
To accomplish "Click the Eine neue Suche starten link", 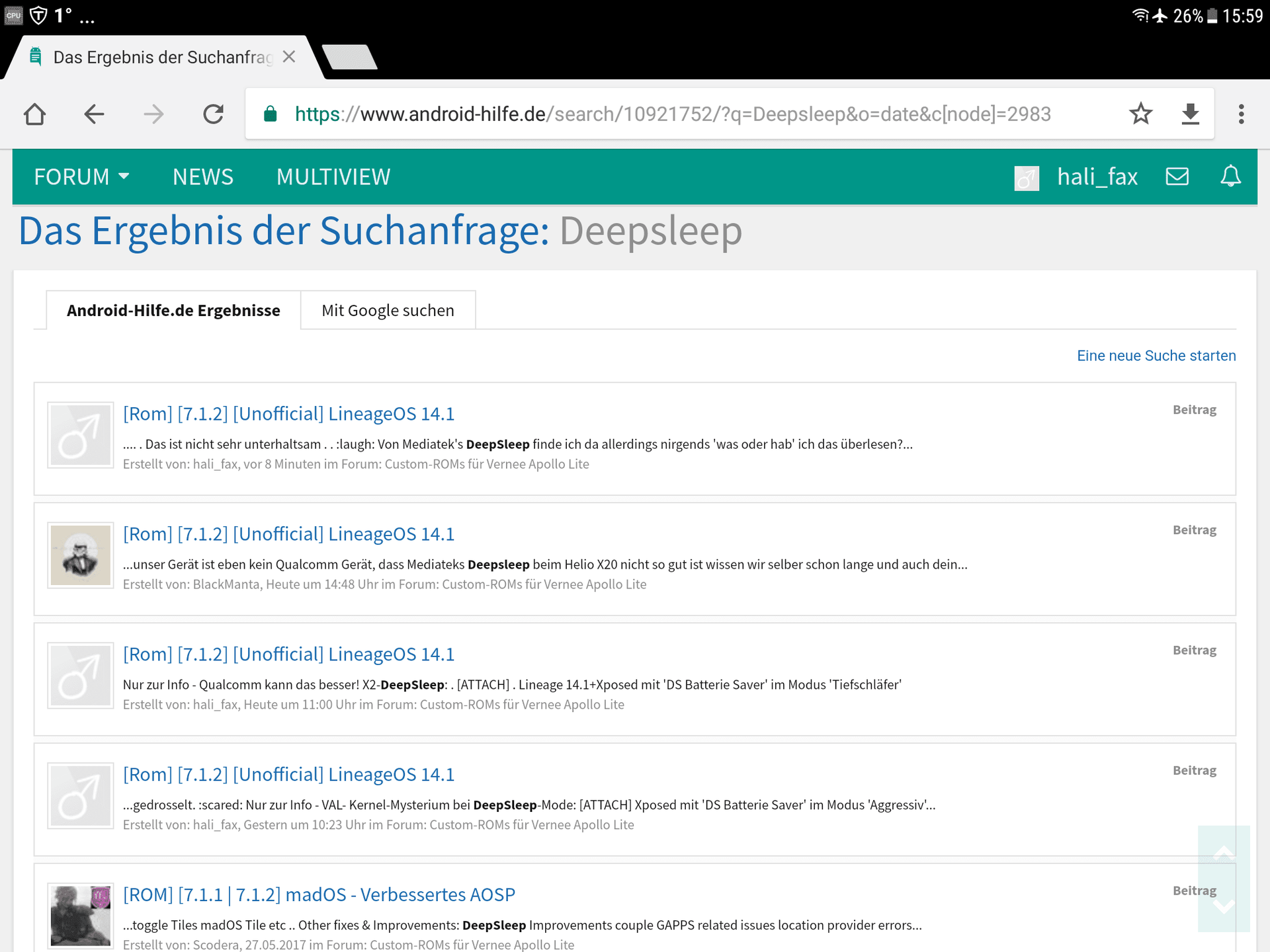I will click(x=1156, y=356).
